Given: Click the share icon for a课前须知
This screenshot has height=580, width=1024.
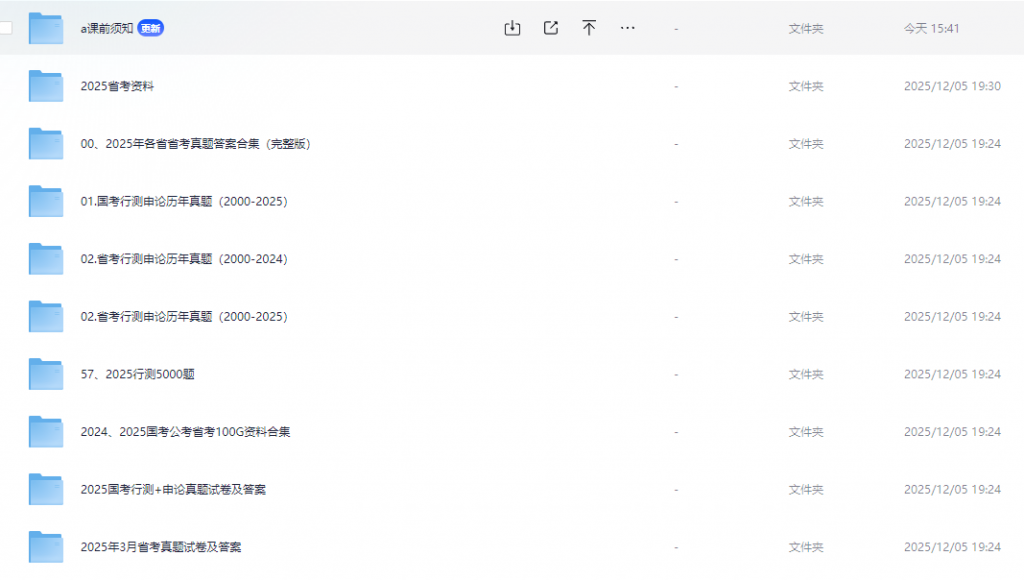Looking at the screenshot, I should tap(551, 28).
